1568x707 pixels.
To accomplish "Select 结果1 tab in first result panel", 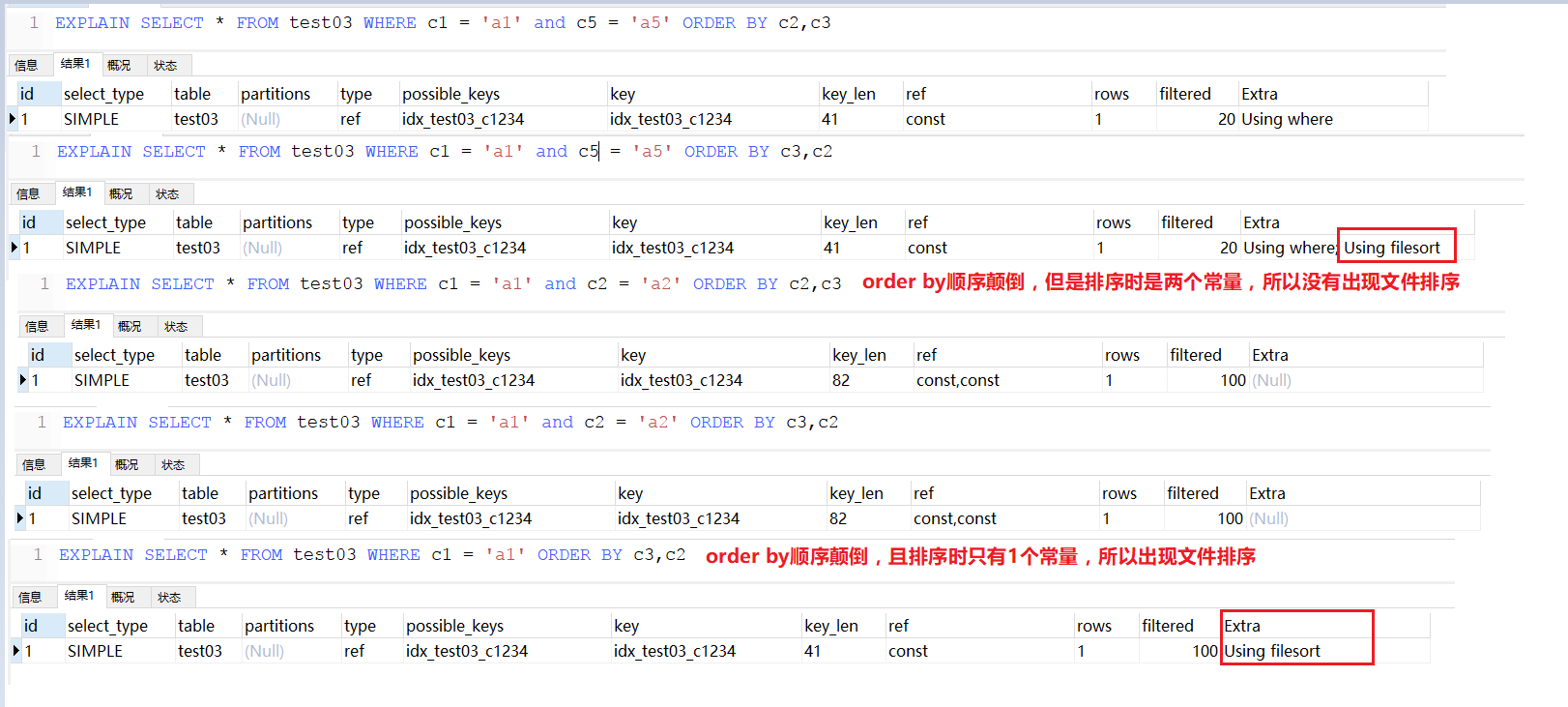I will (x=75, y=64).
